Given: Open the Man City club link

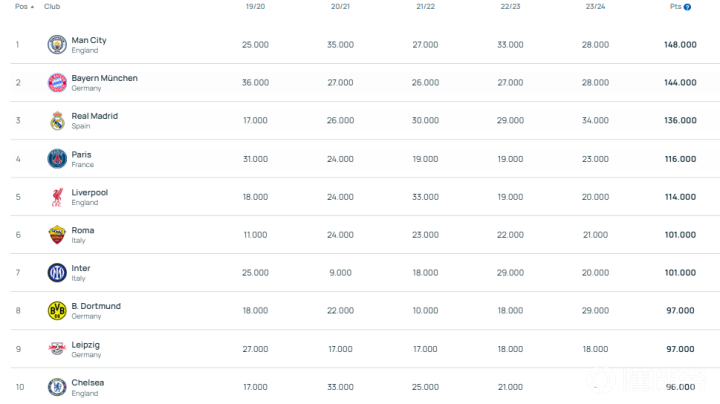Looking at the screenshot, I should tap(89, 40).
